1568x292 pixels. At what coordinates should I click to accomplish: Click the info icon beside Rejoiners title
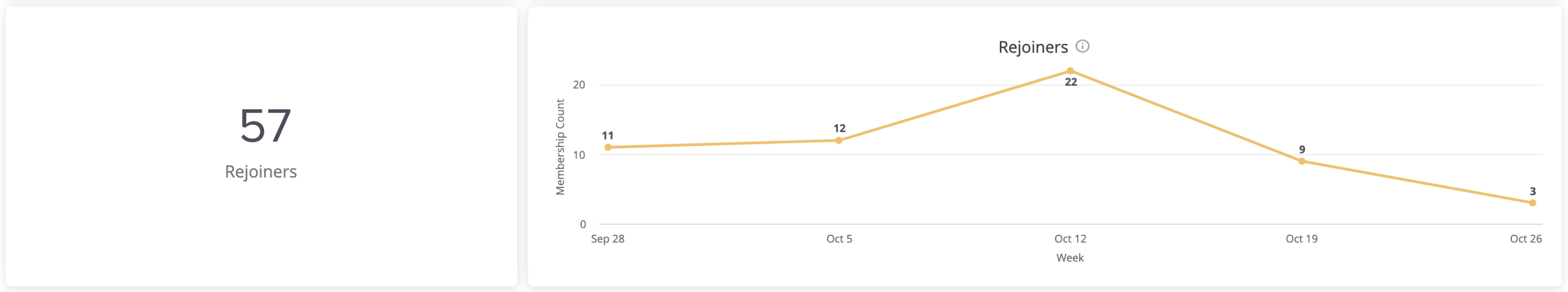1082,46
